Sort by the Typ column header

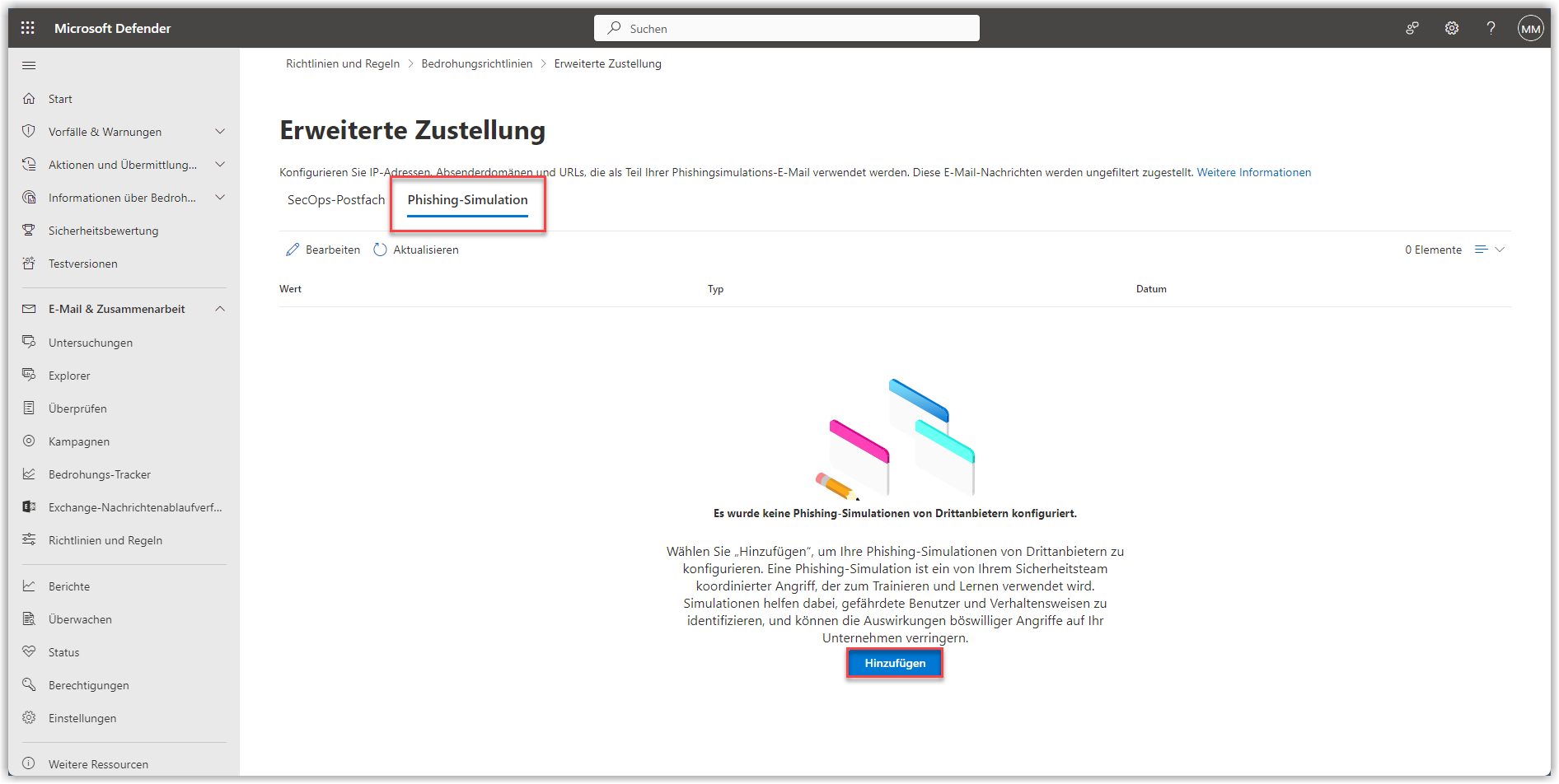[715, 289]
